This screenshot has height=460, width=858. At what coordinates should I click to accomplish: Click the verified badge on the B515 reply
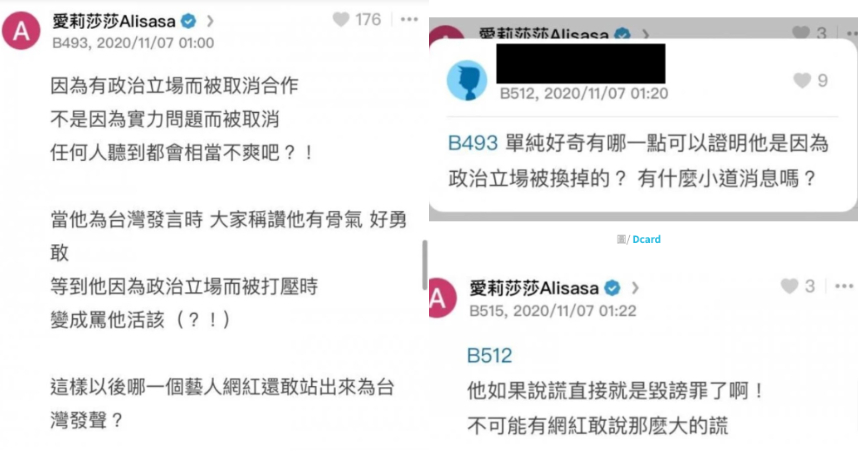(x=612, y=288)
